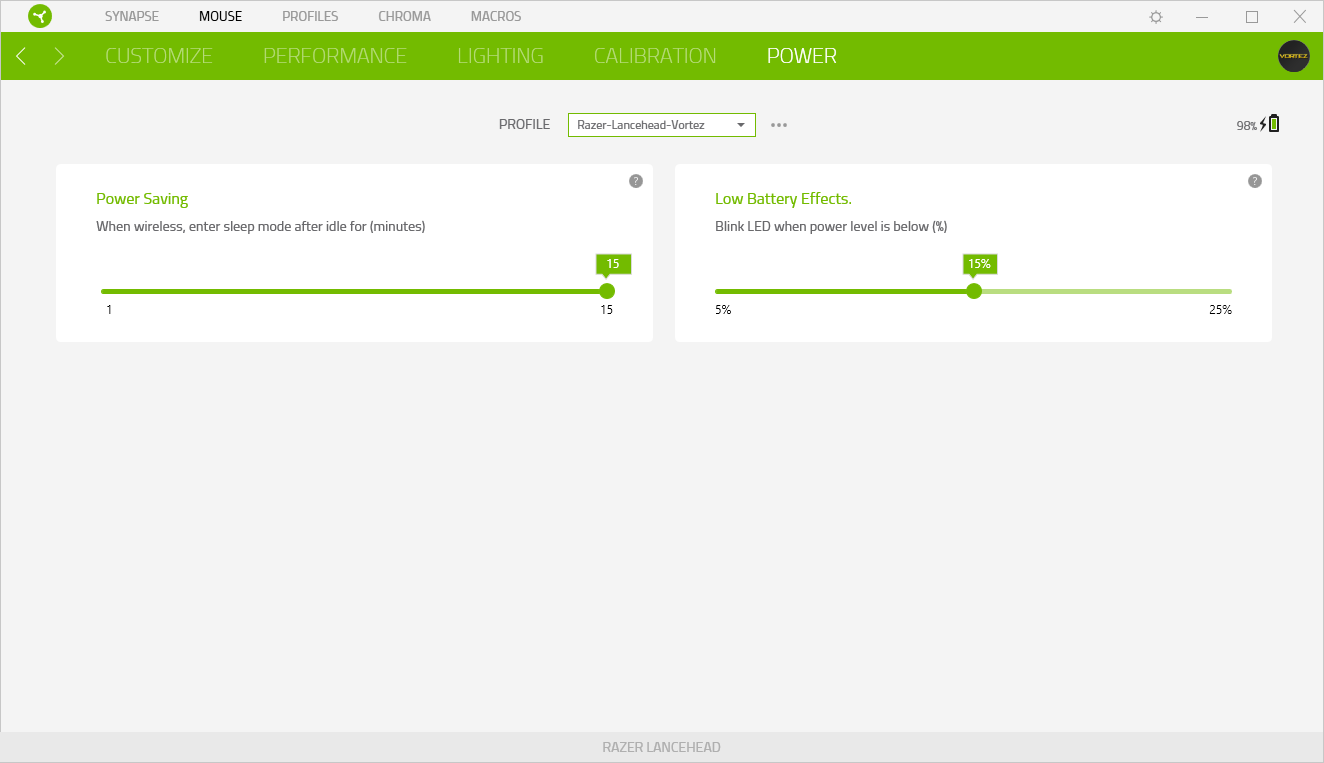Click the 98% battery percentage text
The height and width of the screenshot is (763, 1324).
point(1246,126)
